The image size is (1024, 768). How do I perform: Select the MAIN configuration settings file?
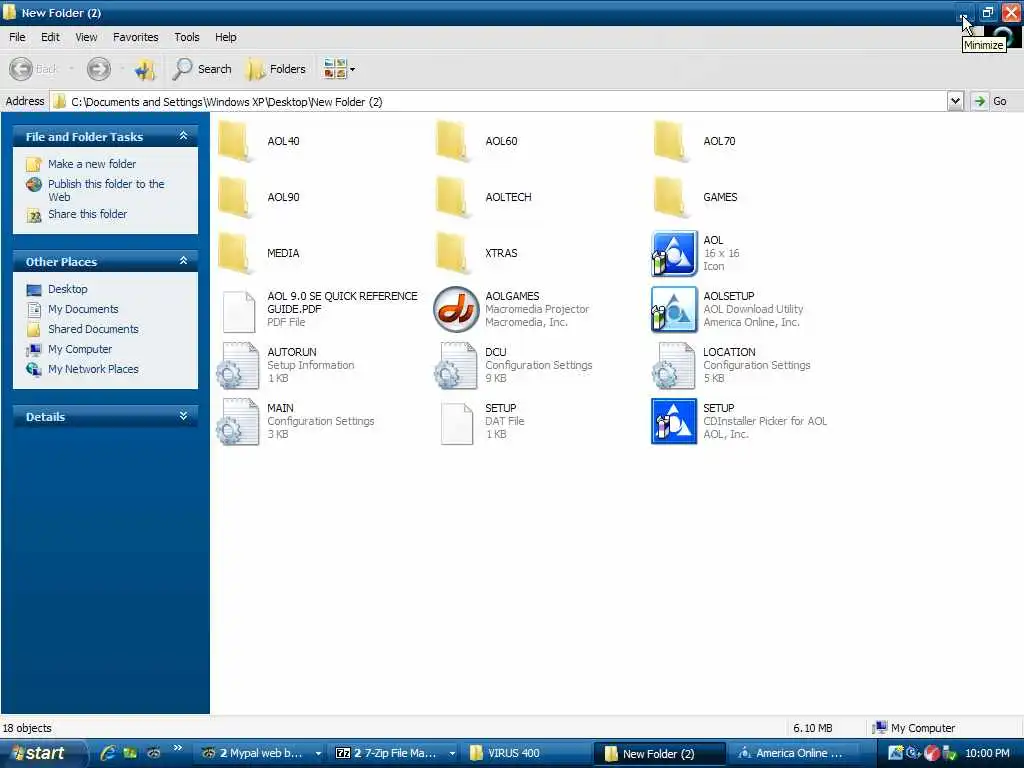tap(296, 421)
